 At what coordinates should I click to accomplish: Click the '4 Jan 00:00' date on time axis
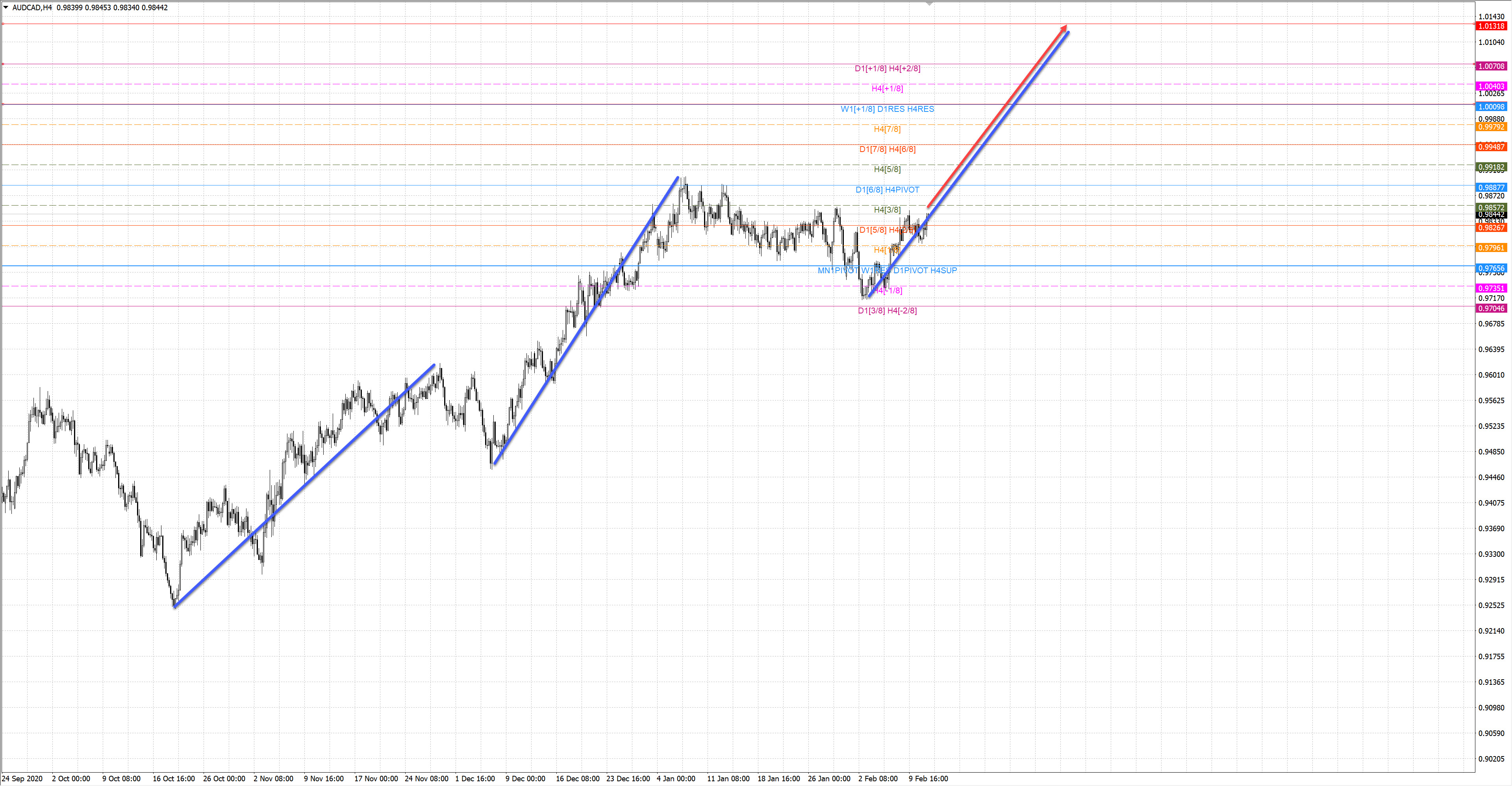[676, 779]
